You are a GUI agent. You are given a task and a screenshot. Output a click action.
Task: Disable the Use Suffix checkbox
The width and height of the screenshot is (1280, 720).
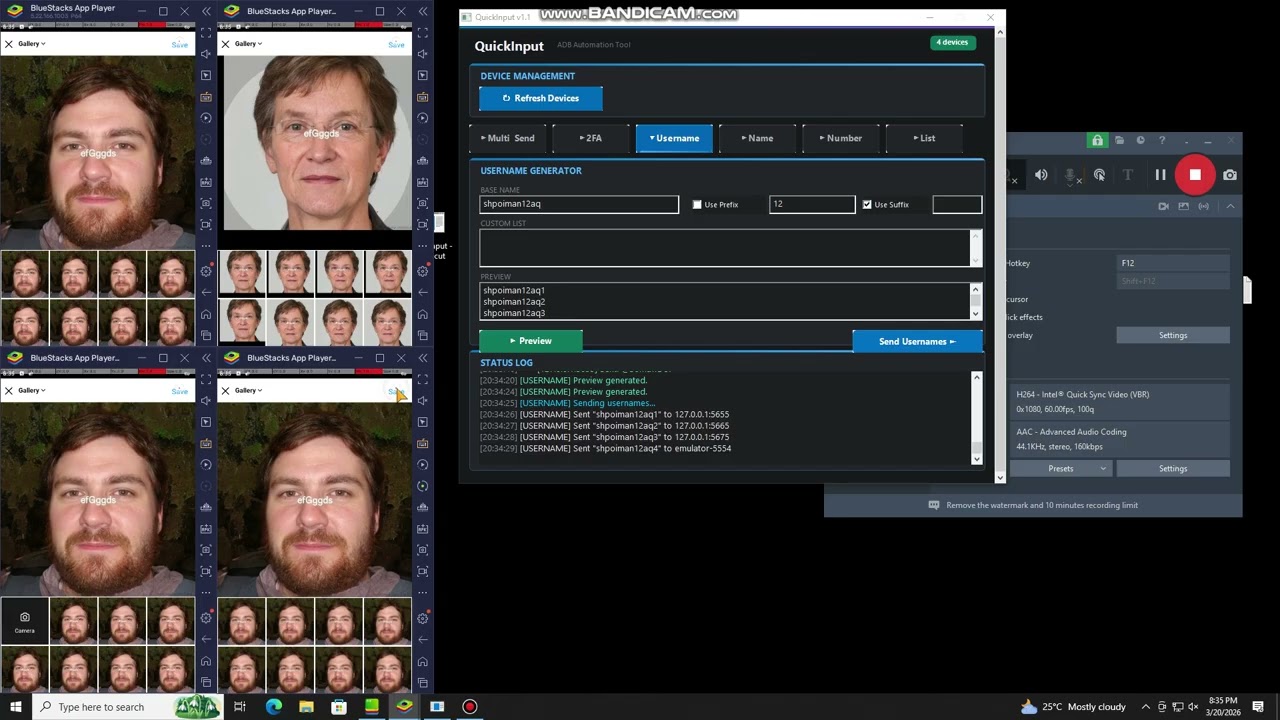867,204
